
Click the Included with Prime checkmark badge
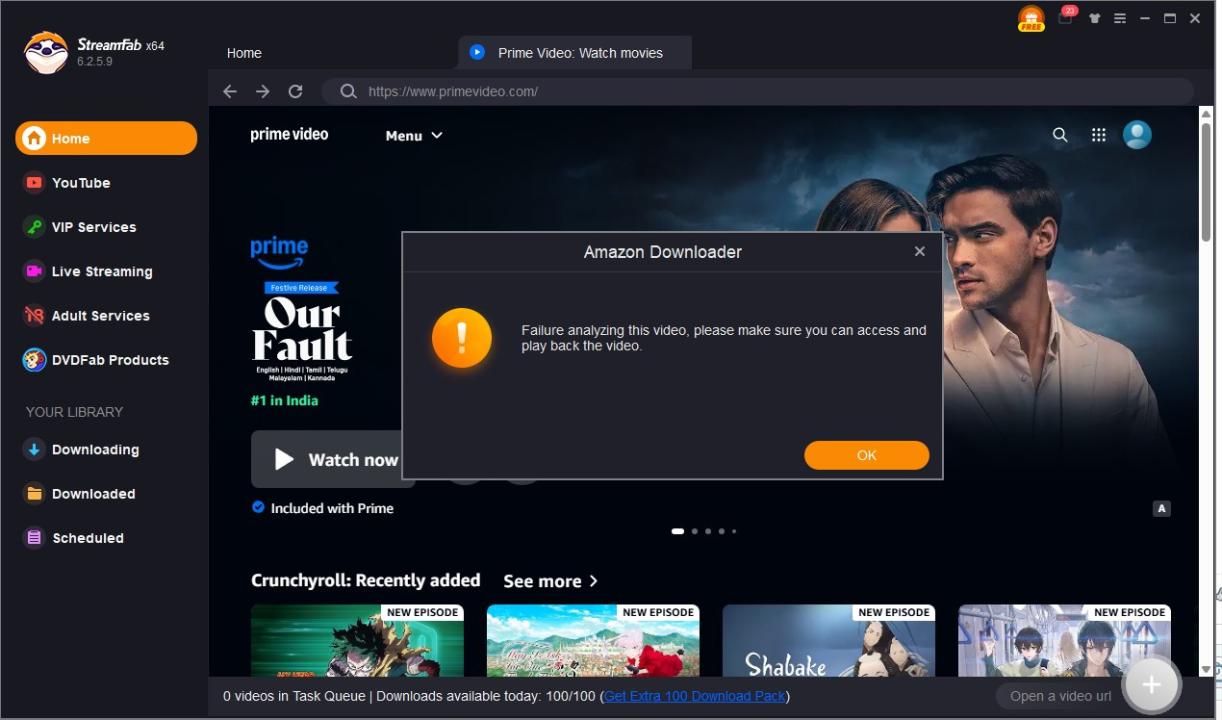click(x=258, y=507)
